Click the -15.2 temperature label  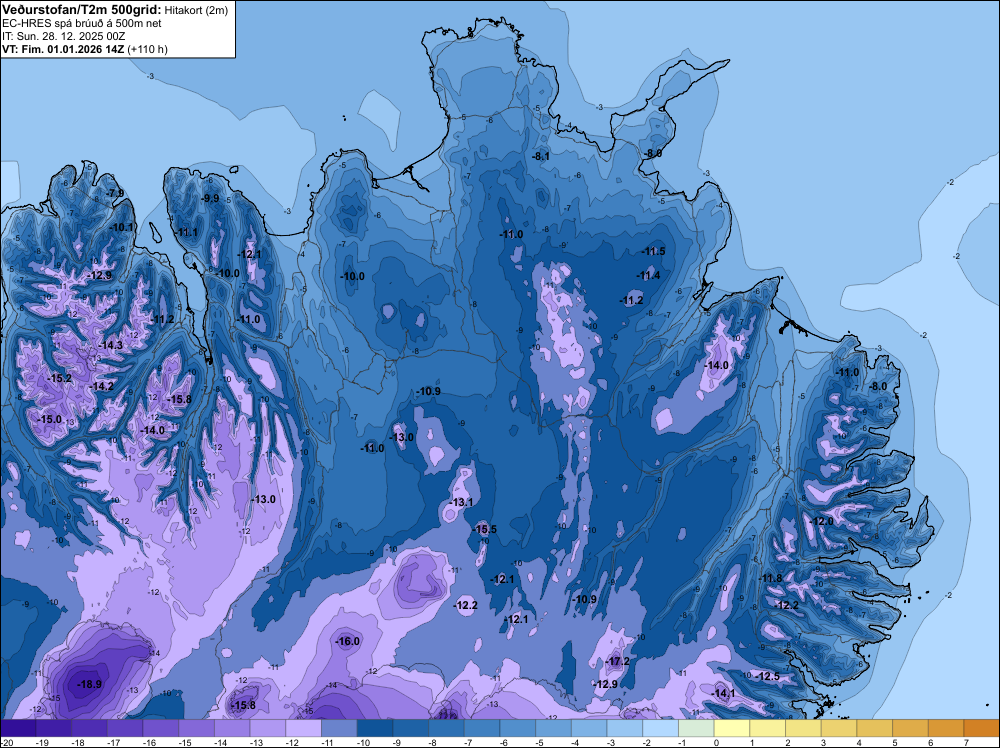(60, 378)
